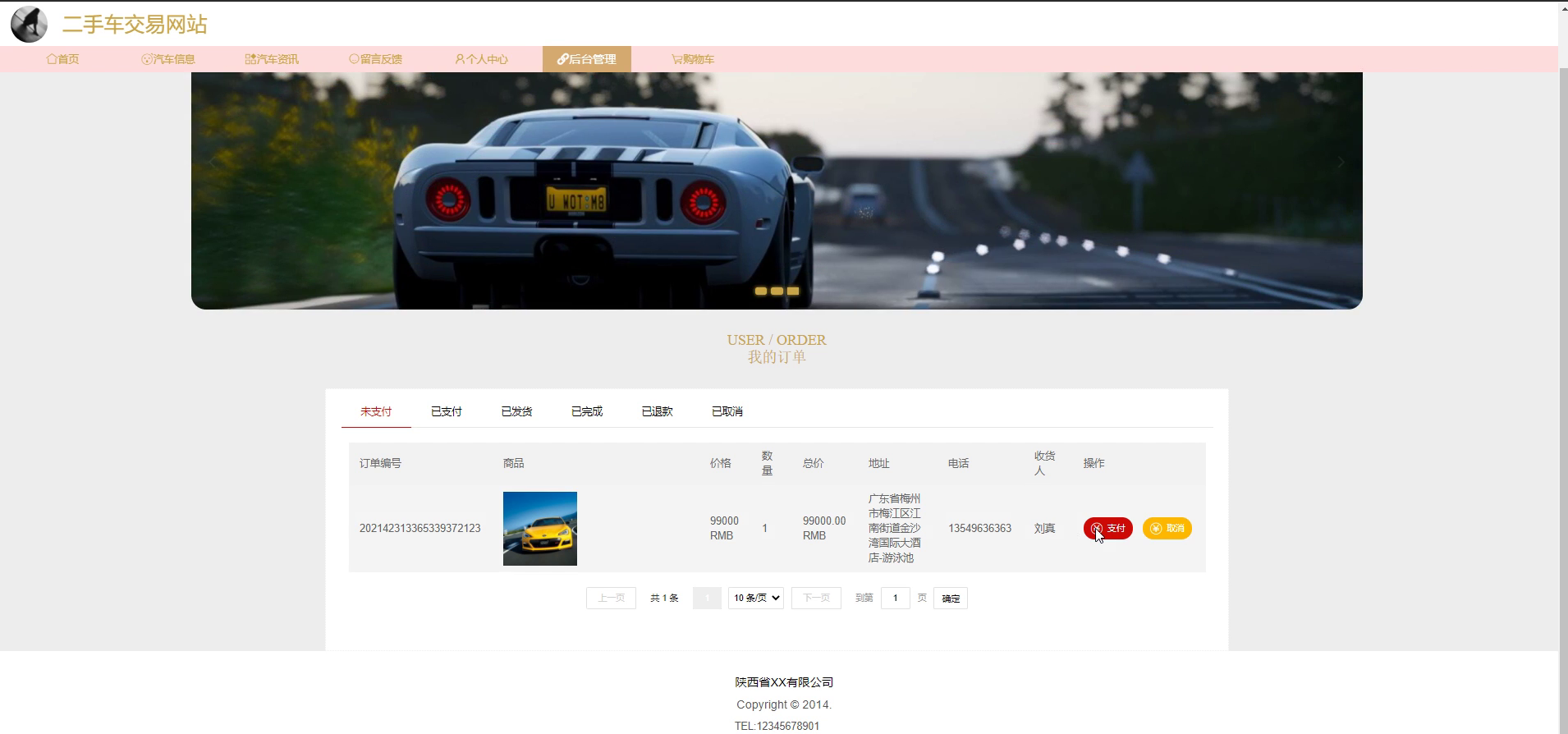Viewport: 1568px width, 734px height.
Task: Click the 共 1 条 total count
Action: 664,598
